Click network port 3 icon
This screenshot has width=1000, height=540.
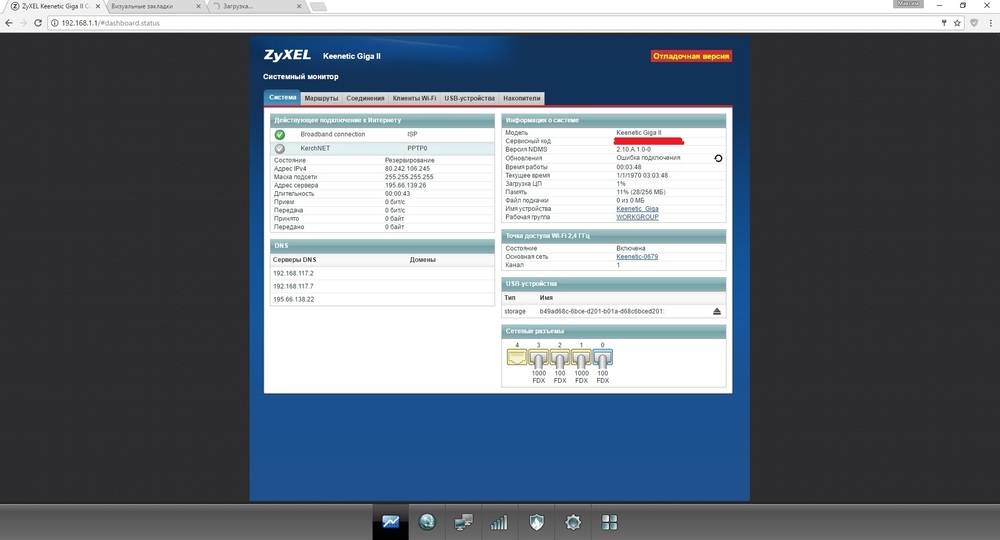[x=539, y=358]
